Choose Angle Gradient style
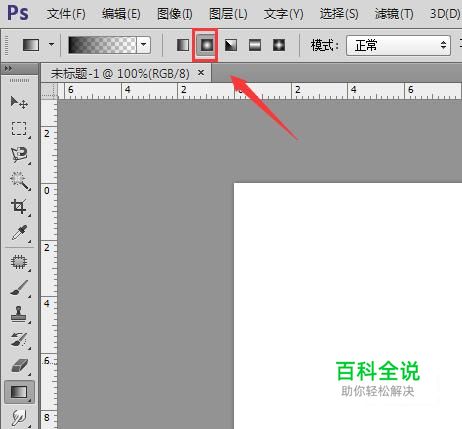This screenshot has width=462, height=429. point(231,45)
